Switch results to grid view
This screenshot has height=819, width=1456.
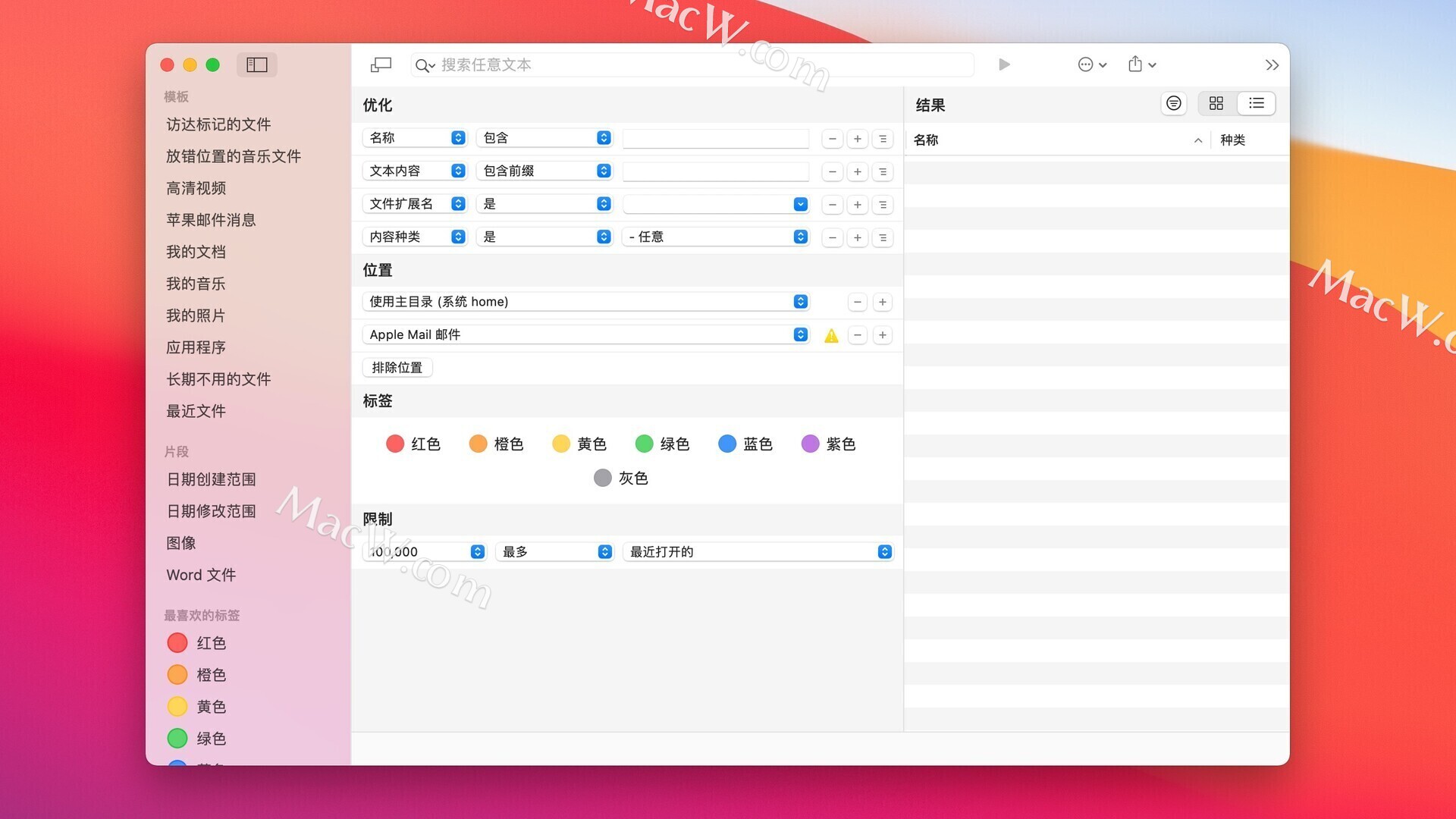(1216, 103)
